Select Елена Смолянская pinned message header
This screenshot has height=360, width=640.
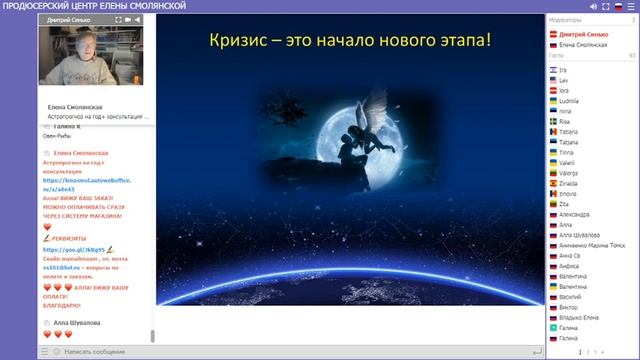pyautogui.click(x=75, y=107)
